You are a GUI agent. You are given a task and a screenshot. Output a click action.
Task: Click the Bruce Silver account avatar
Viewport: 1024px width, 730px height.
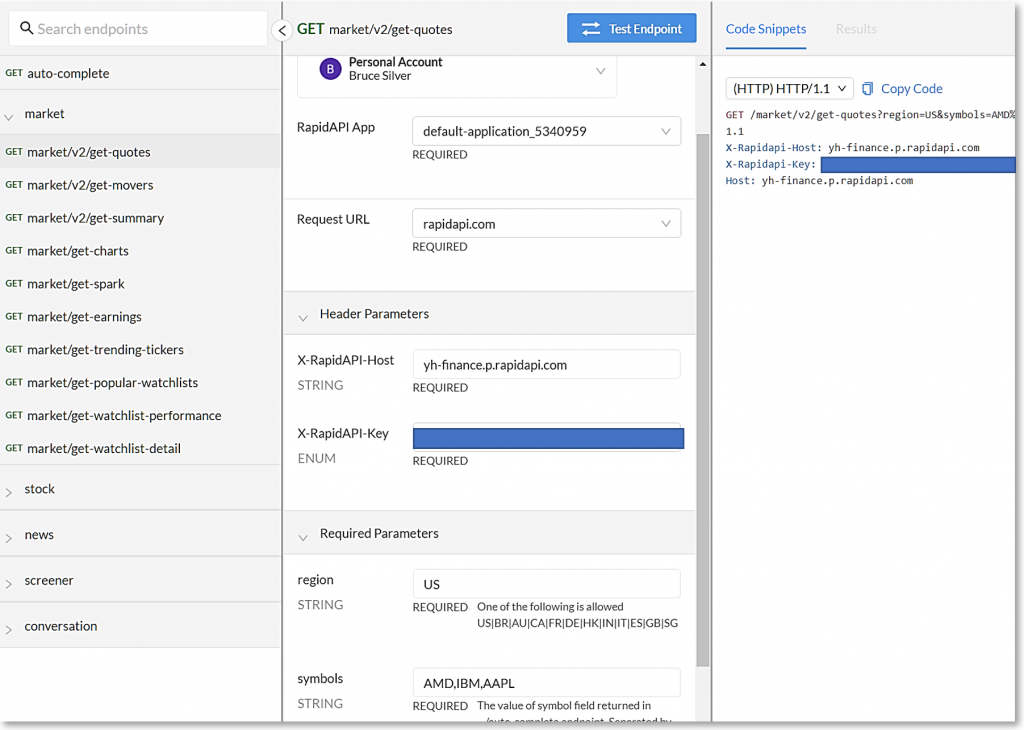[x=330, y=69]
